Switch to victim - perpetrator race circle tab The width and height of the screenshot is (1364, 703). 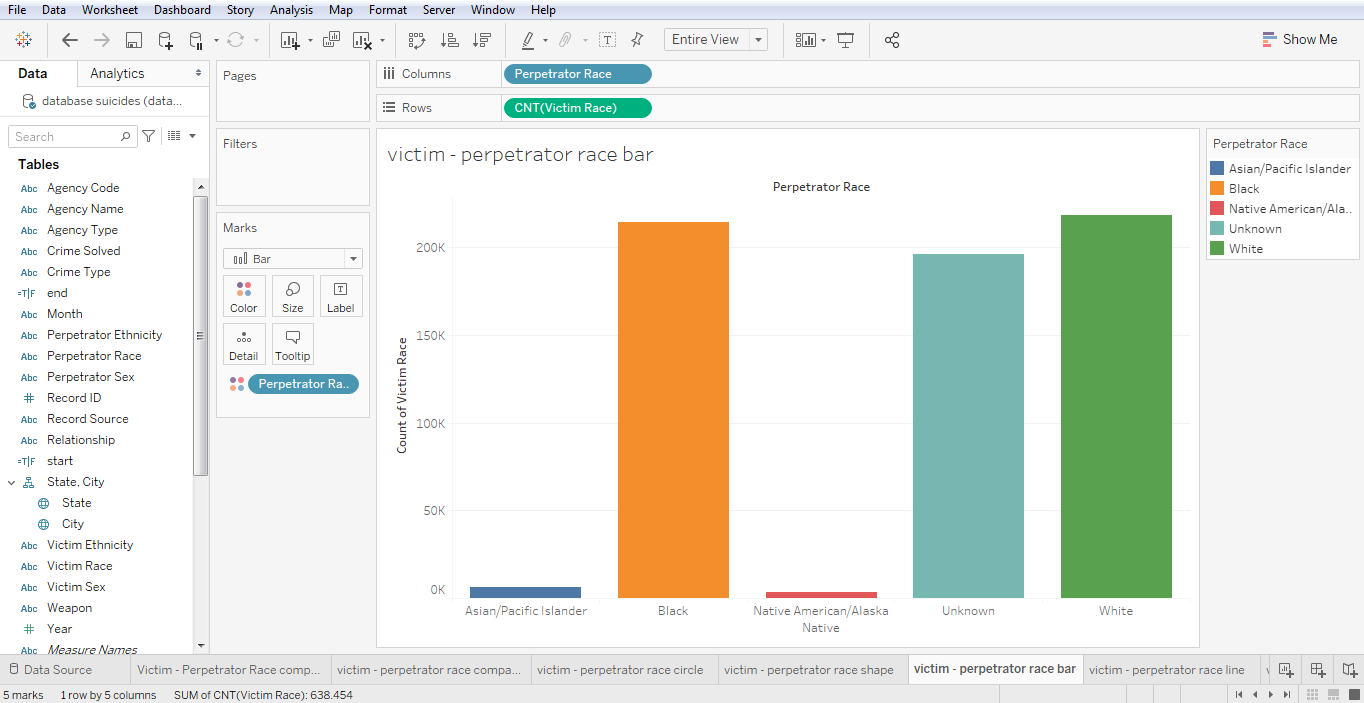pyautogui.click(x=619, y=670)
